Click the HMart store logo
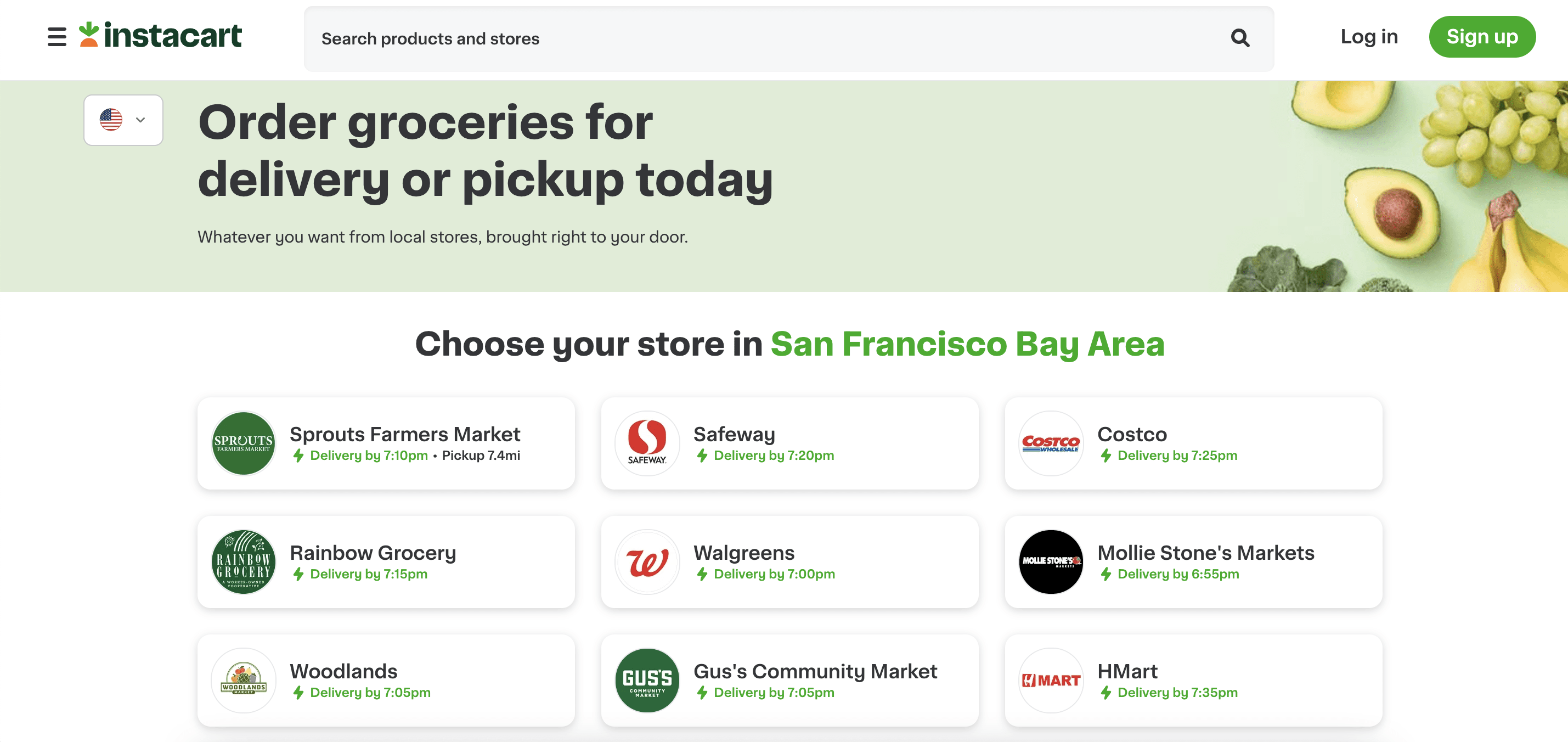Viewport: 1568px width, 742px height. [1050, 681]
